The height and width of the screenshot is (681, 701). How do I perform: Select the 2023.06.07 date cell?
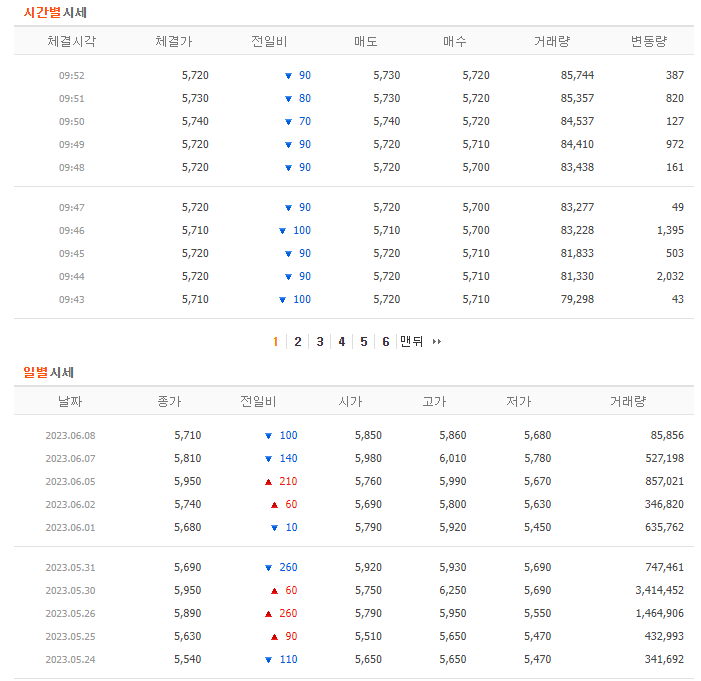tap(70, 459)
